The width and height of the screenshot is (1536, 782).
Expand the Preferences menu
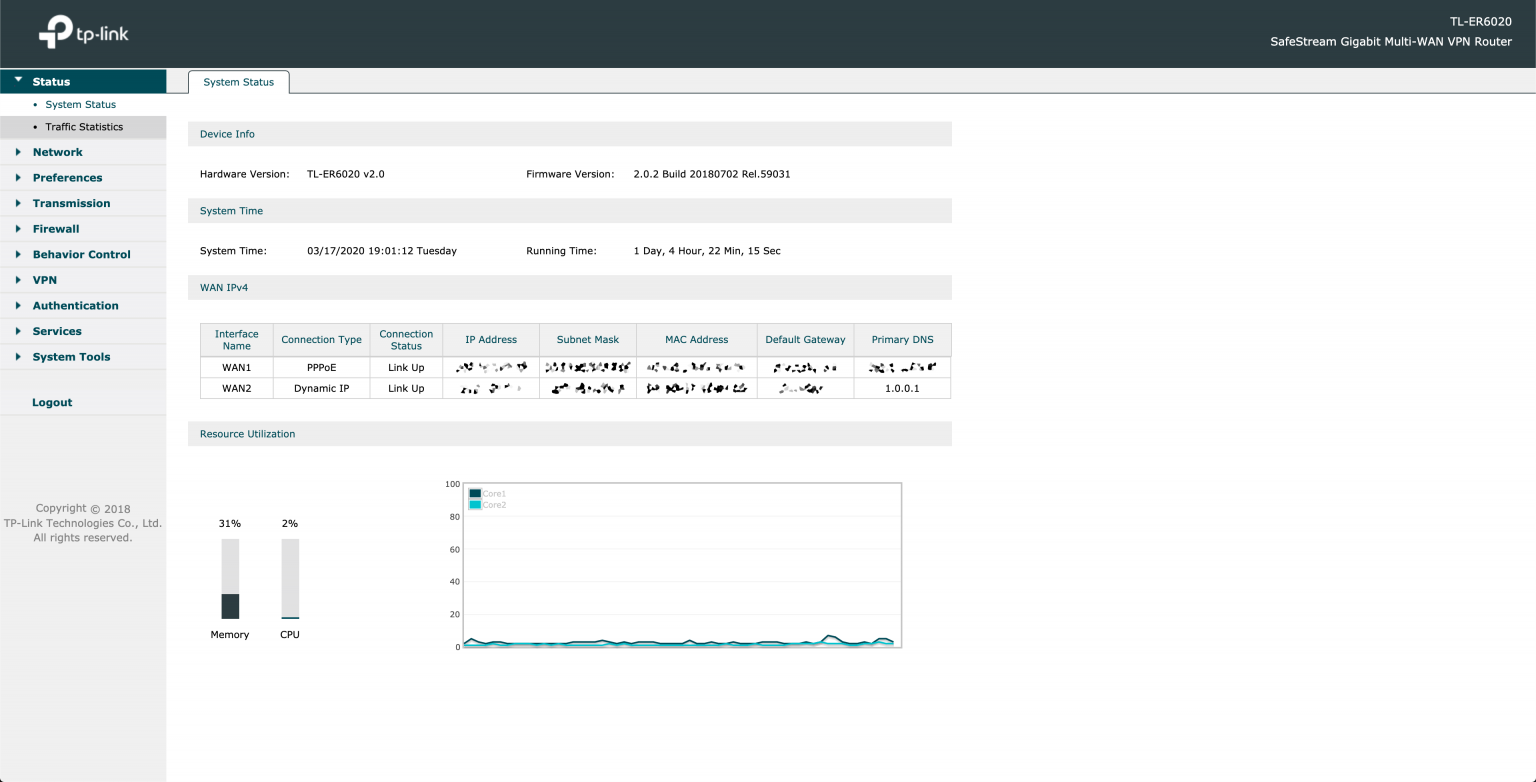click(83, 178)
